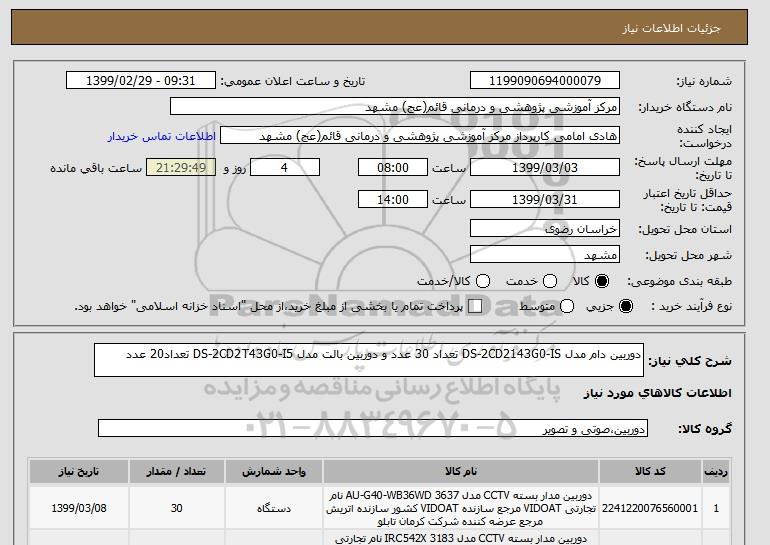Click the AU-G40-WB36WD product name cell

tap(461, 508)
